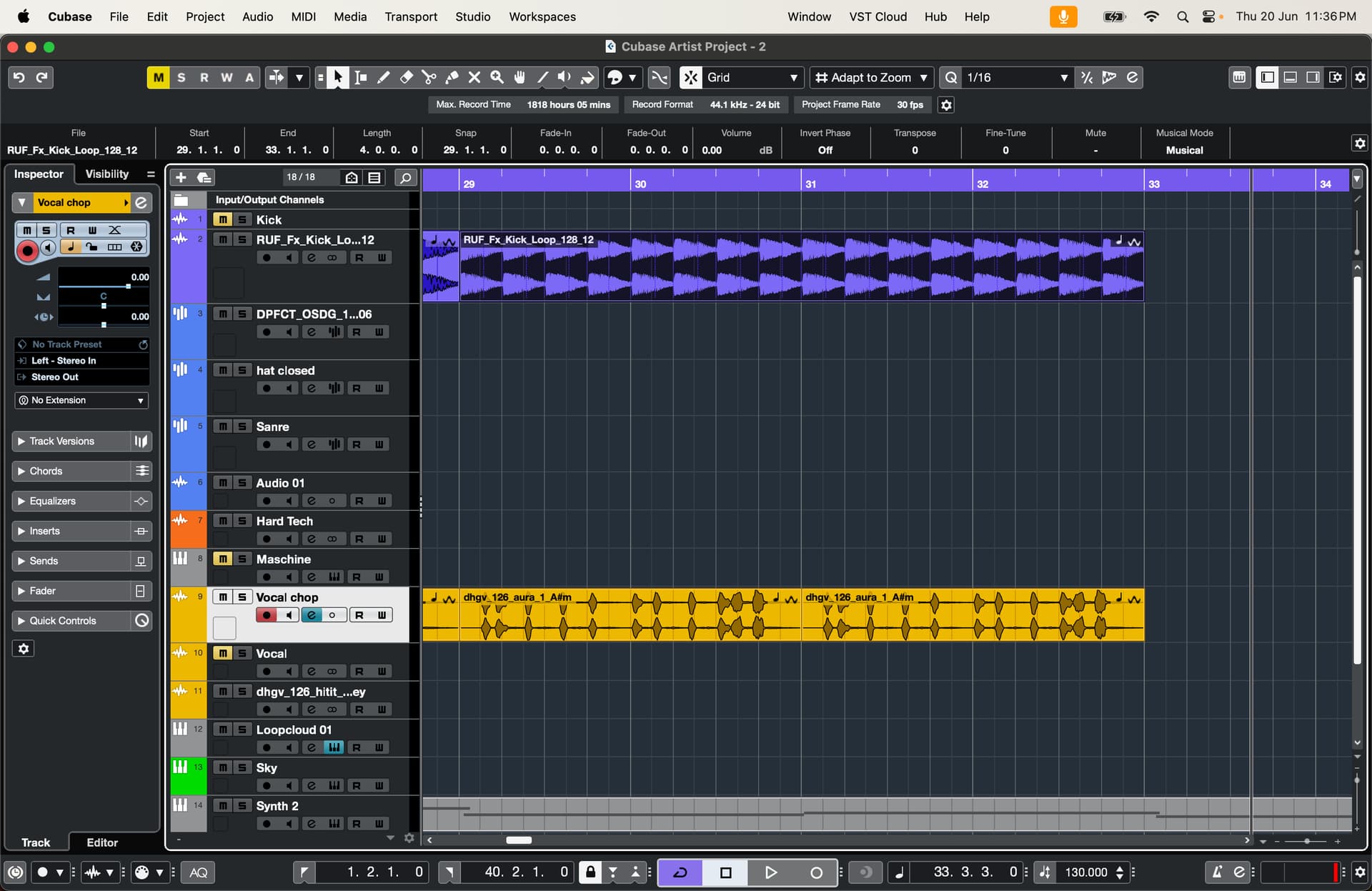Toggle cycle loop in transport
The image size is (1372, 891).
[680, 872]
